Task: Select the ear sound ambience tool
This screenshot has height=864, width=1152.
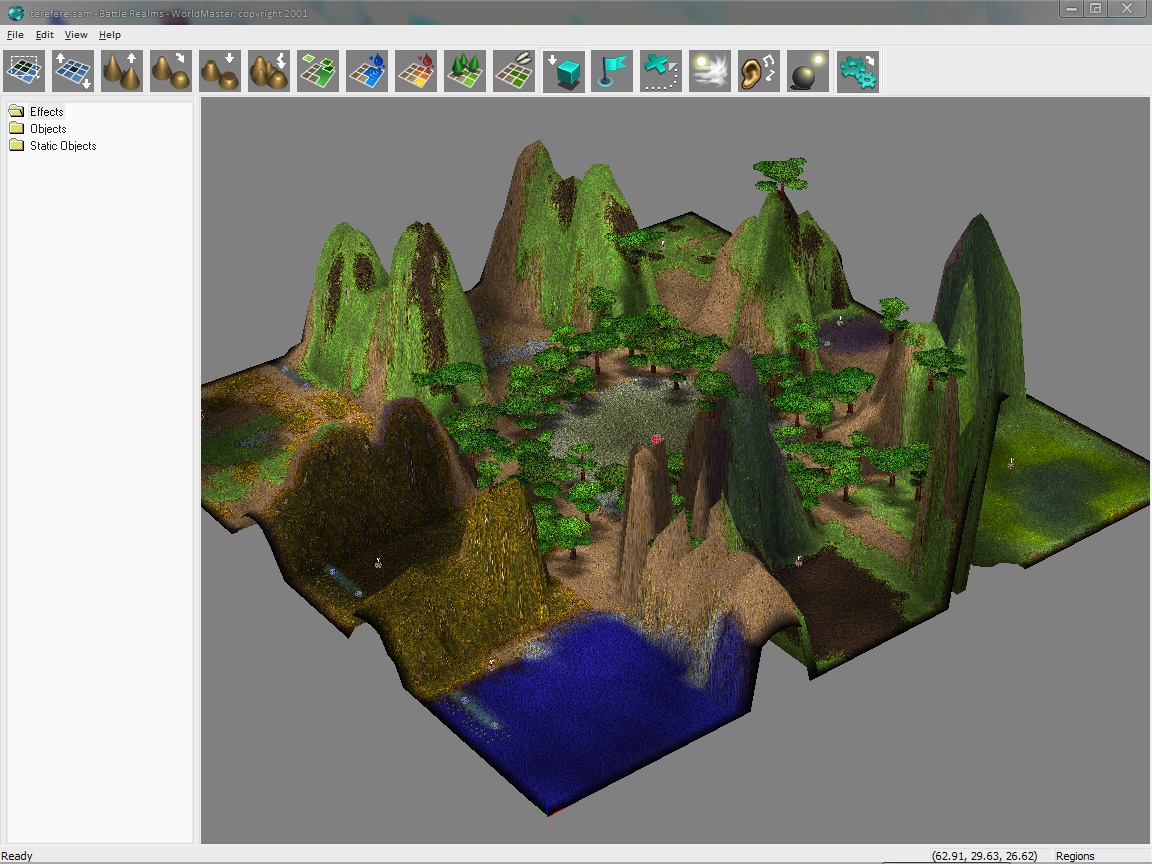Action: pos(759,71)
